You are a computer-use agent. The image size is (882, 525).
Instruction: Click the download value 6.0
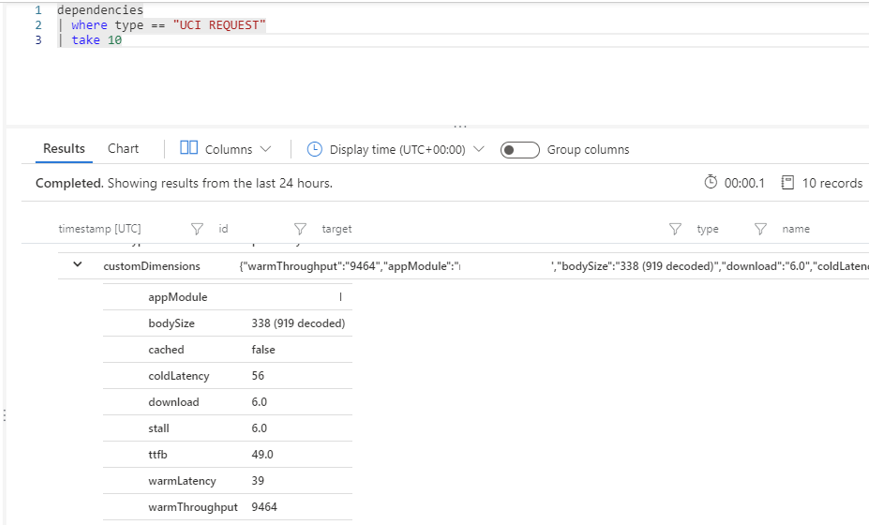[x=259, y=402]
